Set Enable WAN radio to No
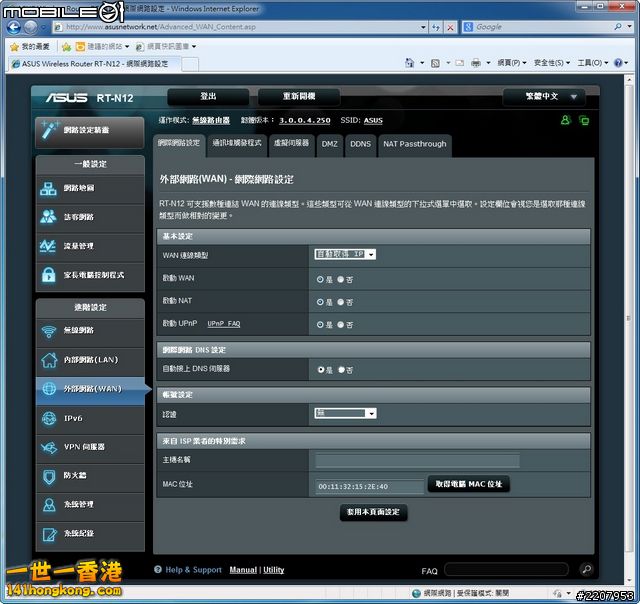 (x=340, y=280)
